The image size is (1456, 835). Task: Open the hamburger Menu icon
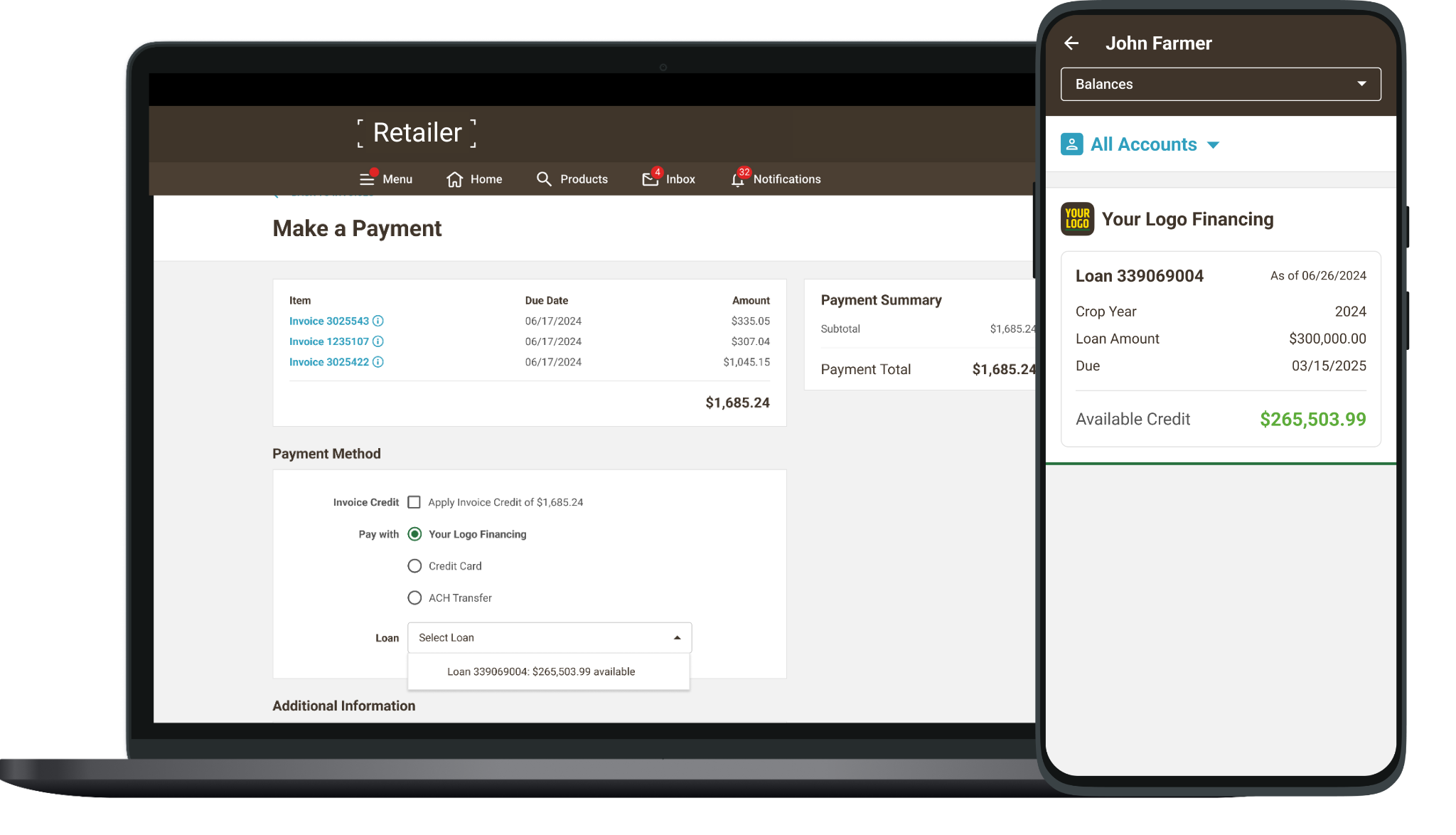(367, 179)
